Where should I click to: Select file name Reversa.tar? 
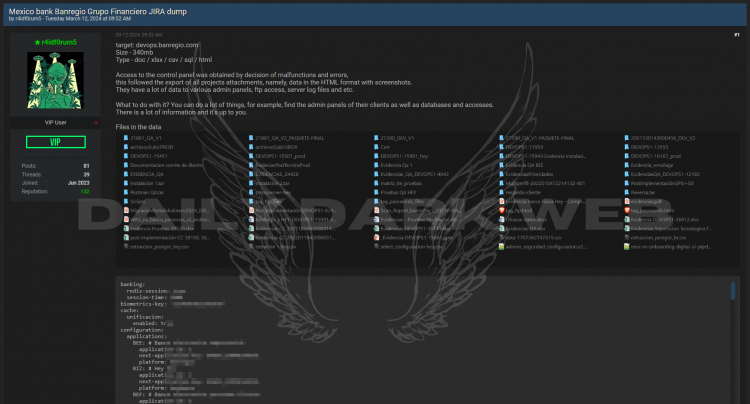point(643,193)
